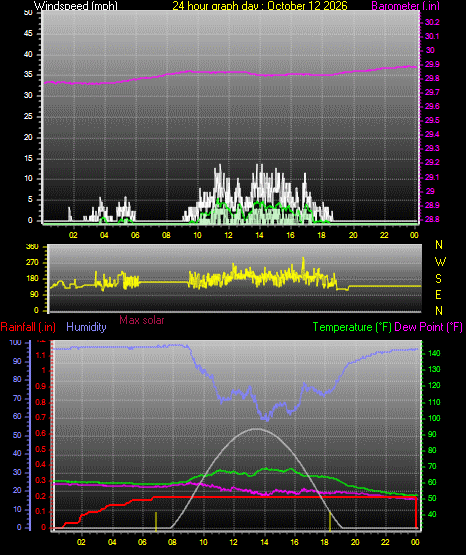Click hour "12" on the windspeed chart time axis
466x555 pixels.
229,235
